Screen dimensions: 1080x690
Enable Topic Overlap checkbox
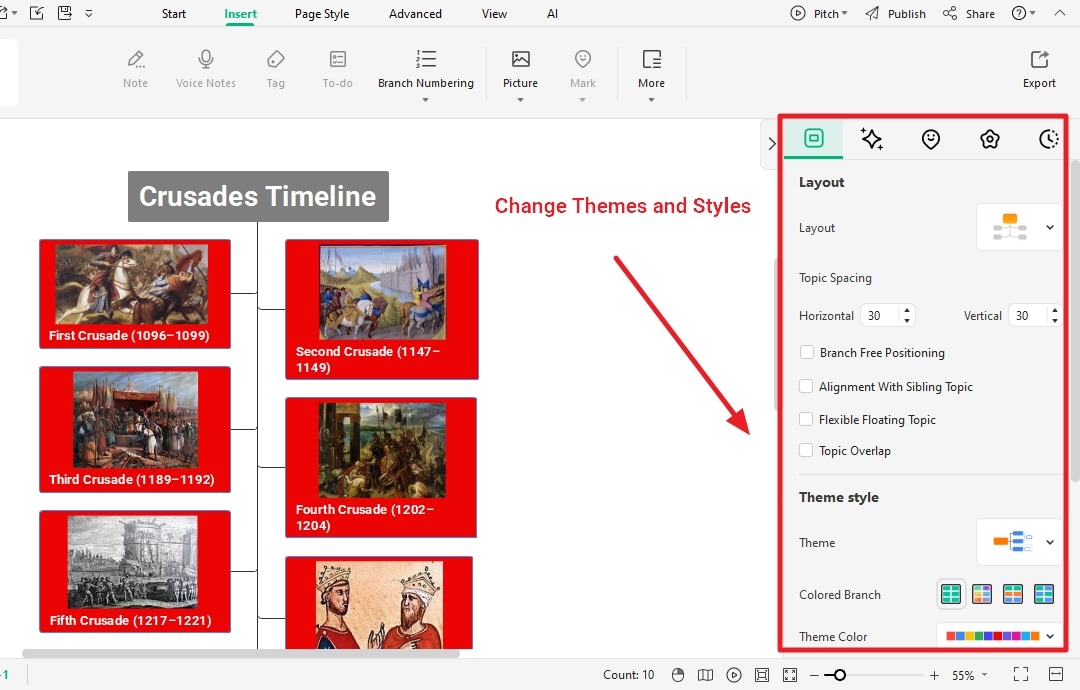(x=806, y=450)
